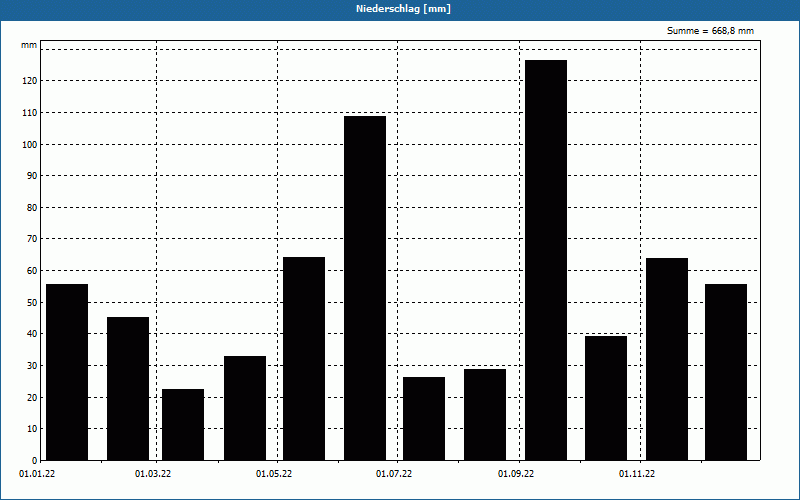Select the August bar near 29 mm
The image size is (800, 500).
point(485,415)
